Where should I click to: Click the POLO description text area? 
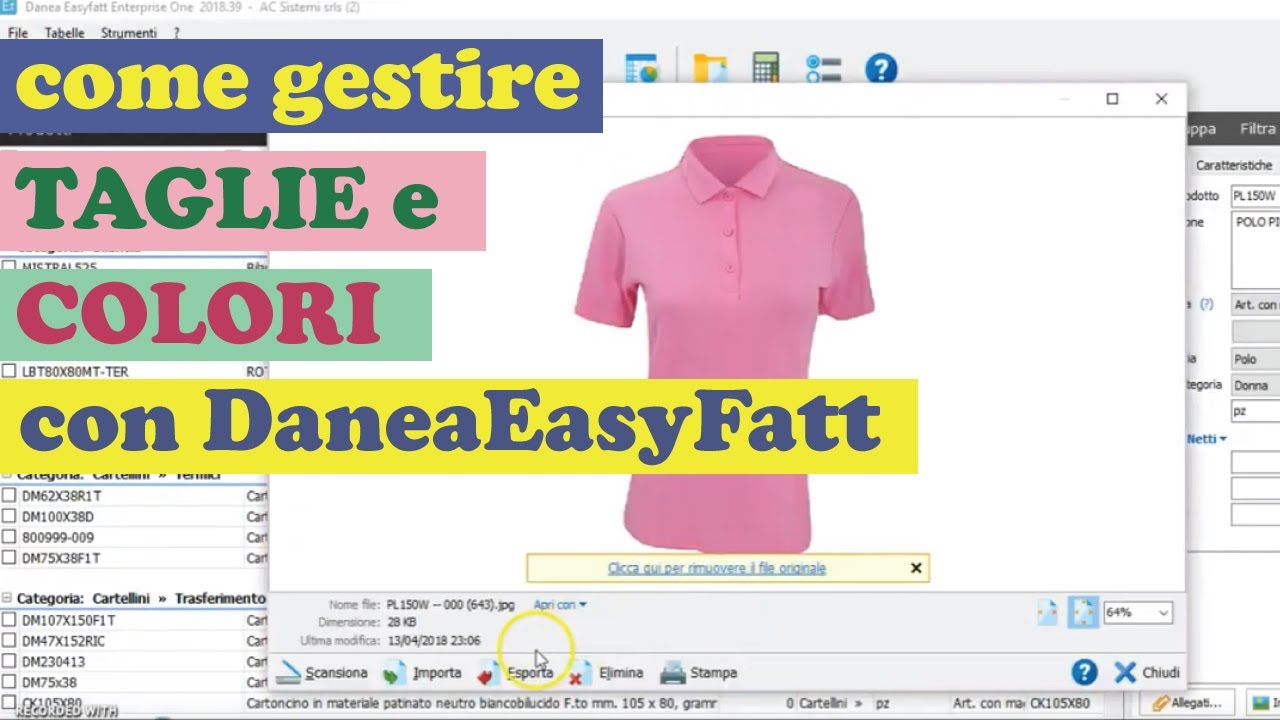point(1255,250)
